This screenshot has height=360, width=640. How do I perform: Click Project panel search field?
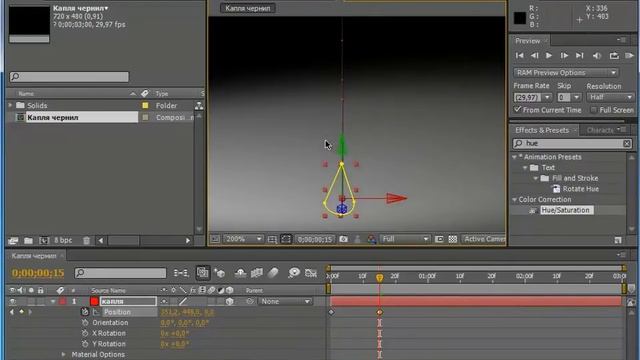coord(69,76)
